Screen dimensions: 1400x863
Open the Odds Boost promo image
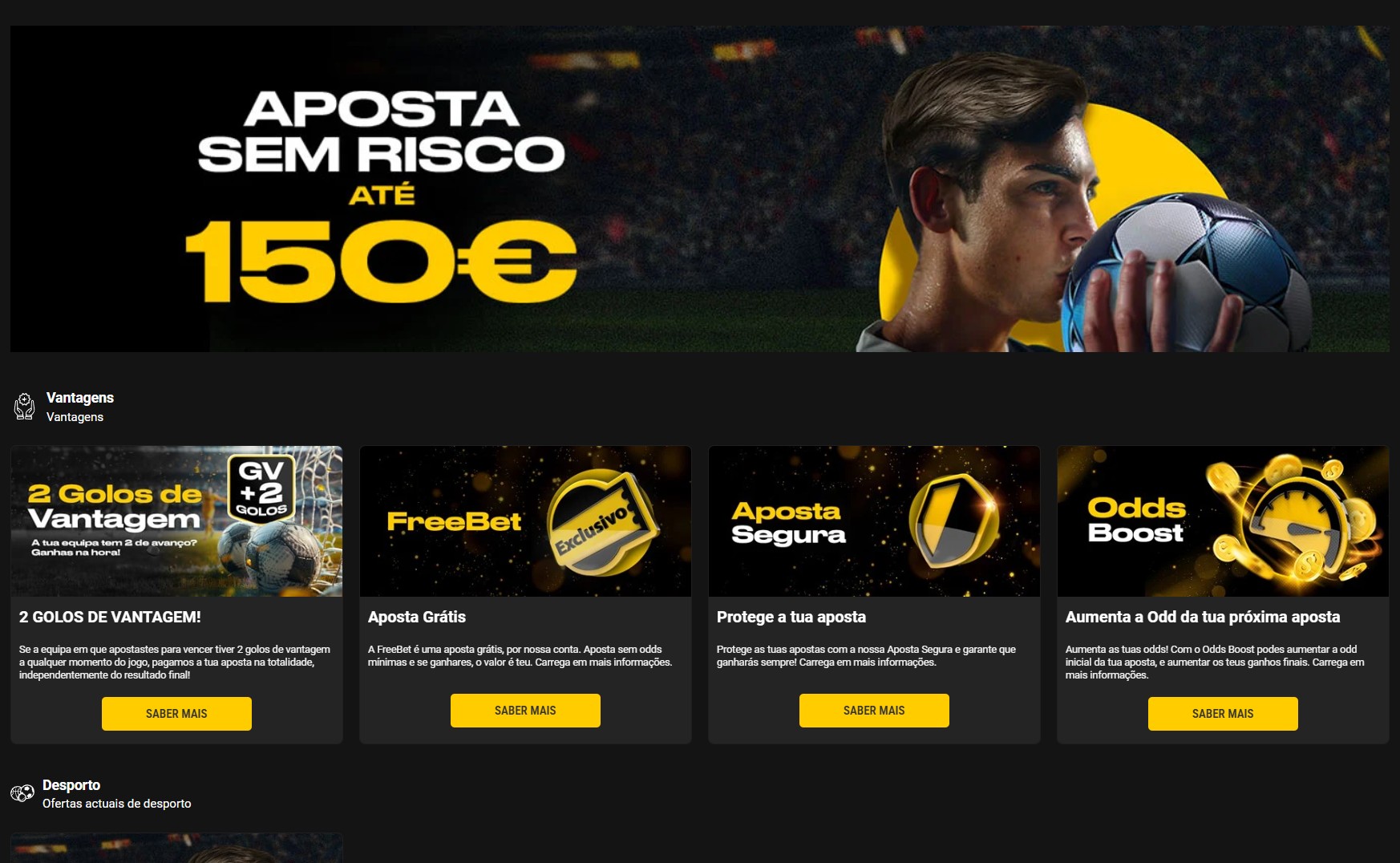(x=1223, y=521)
